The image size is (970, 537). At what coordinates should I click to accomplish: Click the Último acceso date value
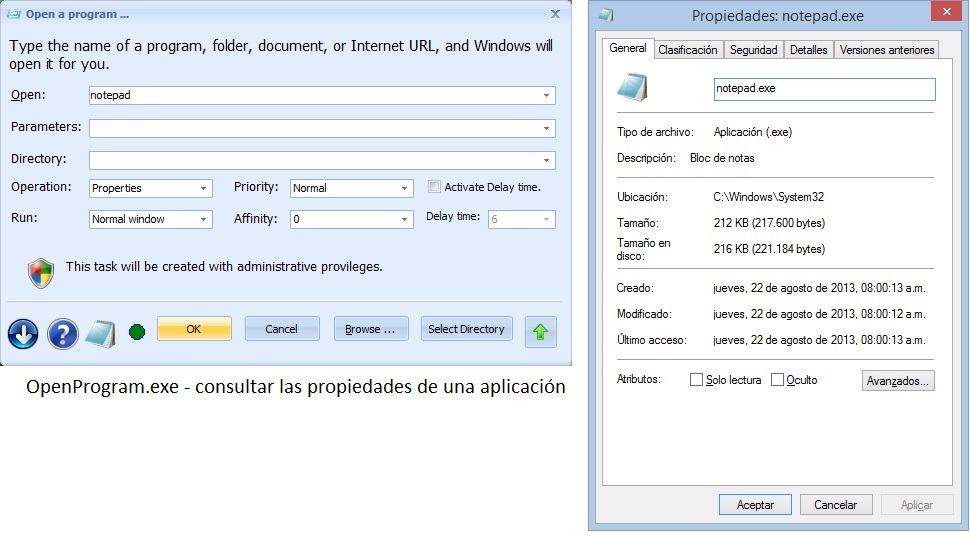(819, 340)
